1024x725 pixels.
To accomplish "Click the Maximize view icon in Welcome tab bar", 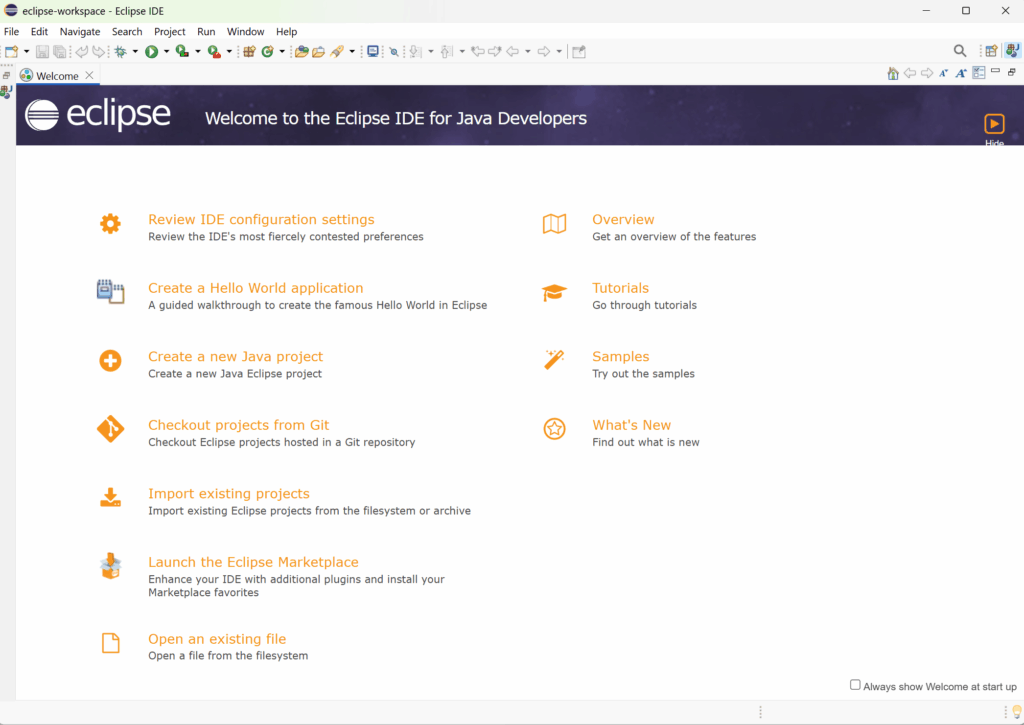I will (1012, 72).
